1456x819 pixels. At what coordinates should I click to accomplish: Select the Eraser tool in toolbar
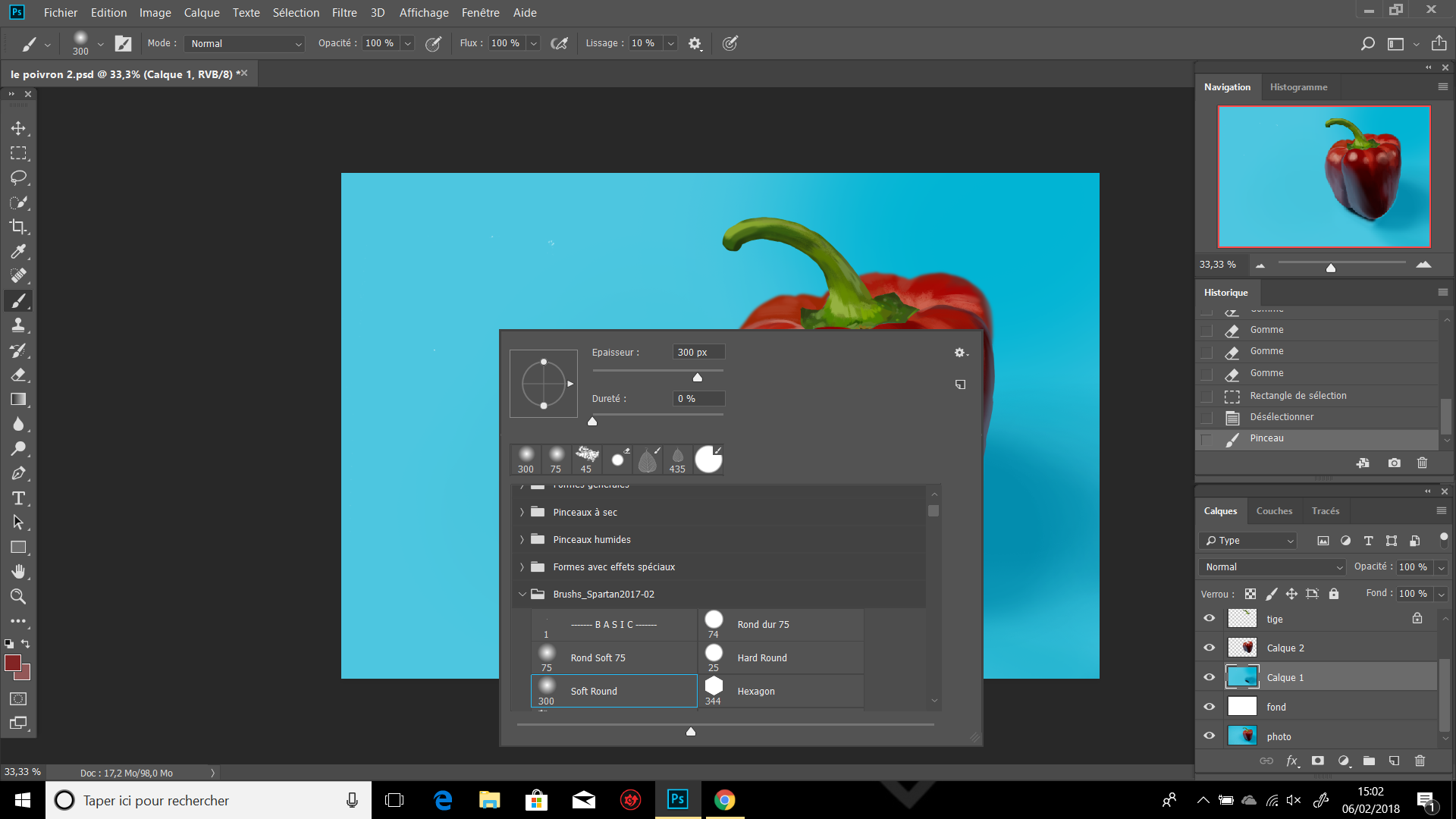point(18,375)
